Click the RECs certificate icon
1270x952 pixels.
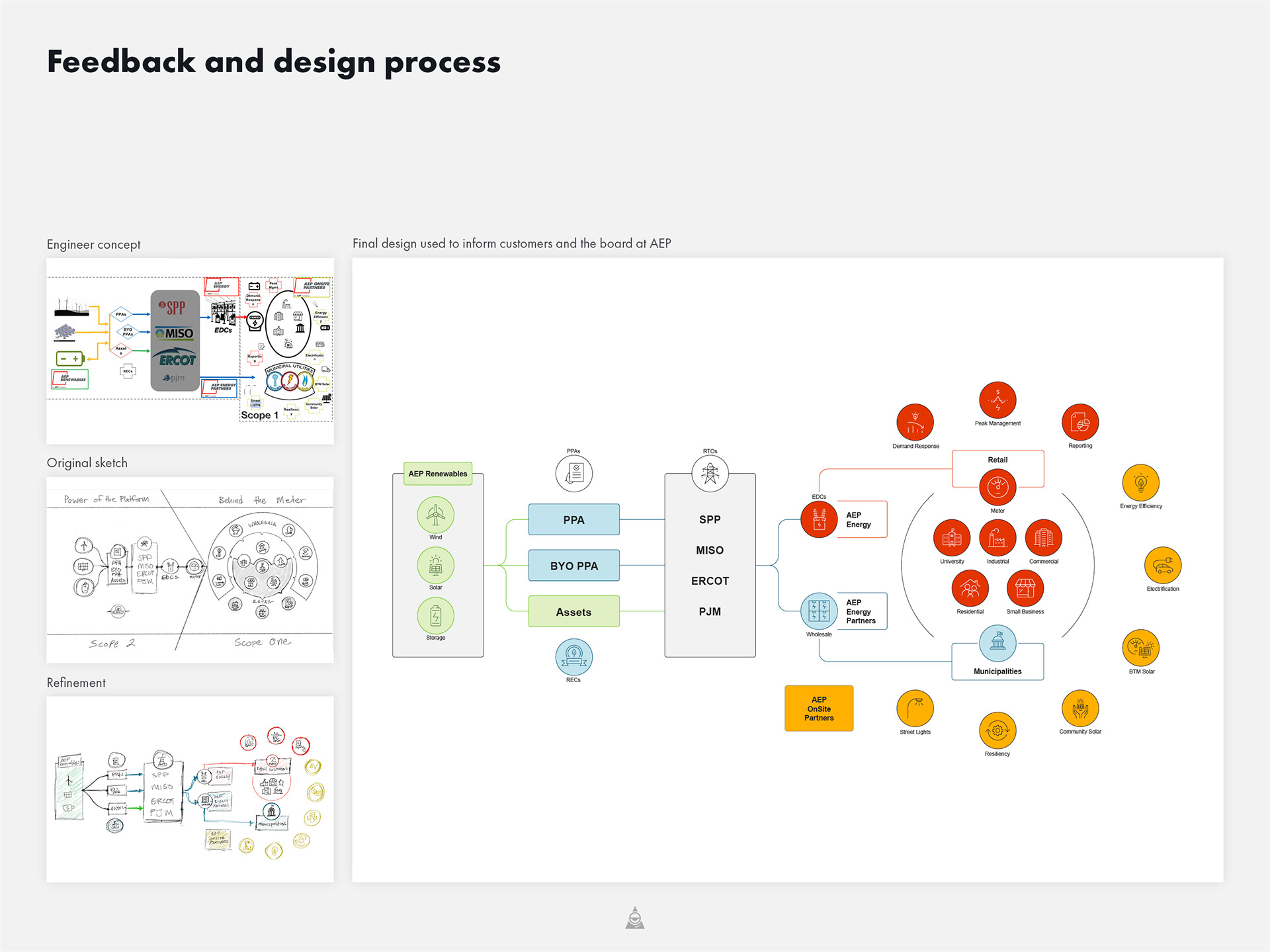[573, 657]
